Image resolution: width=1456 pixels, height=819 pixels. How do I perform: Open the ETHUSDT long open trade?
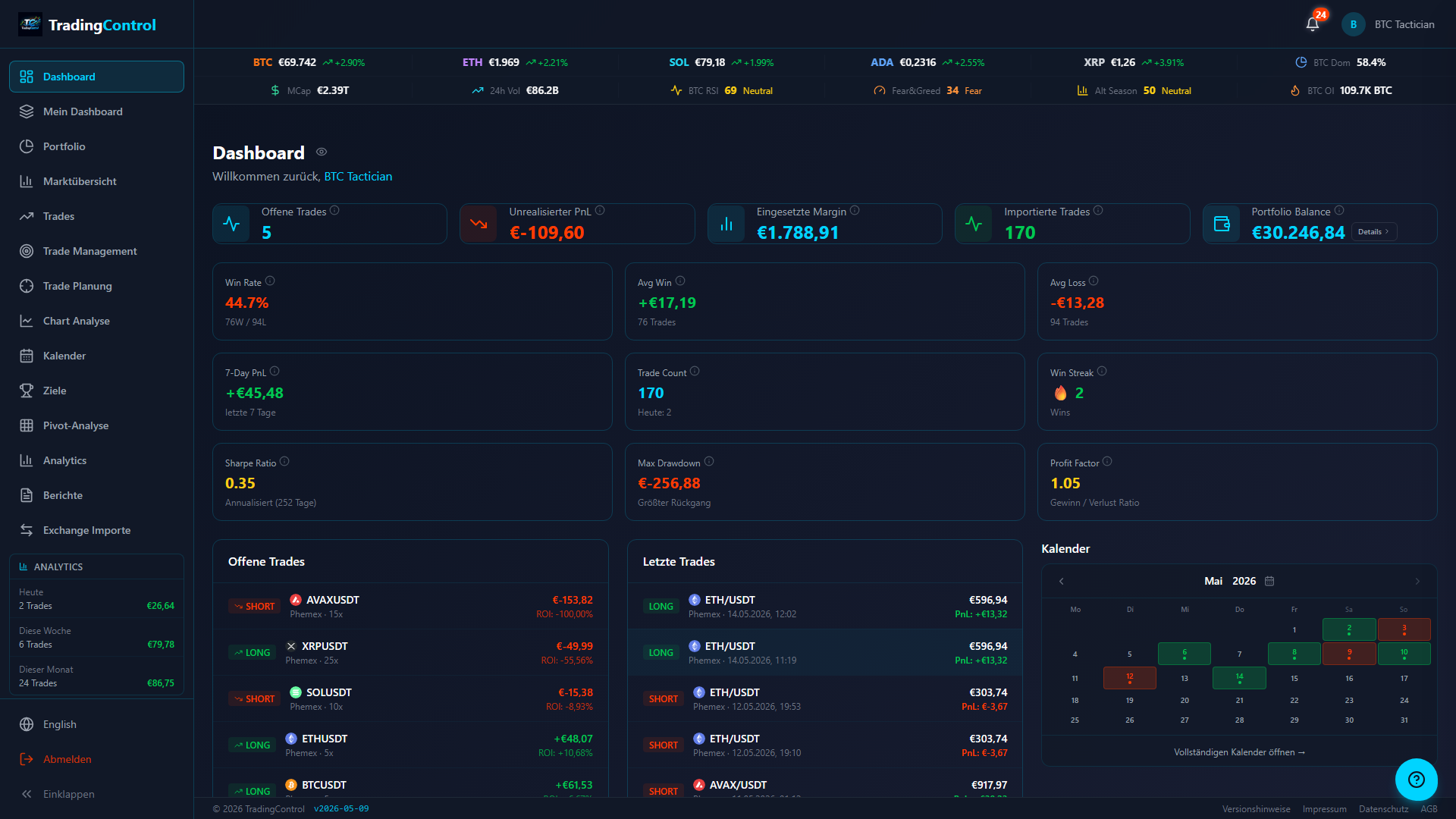point(410,745)
